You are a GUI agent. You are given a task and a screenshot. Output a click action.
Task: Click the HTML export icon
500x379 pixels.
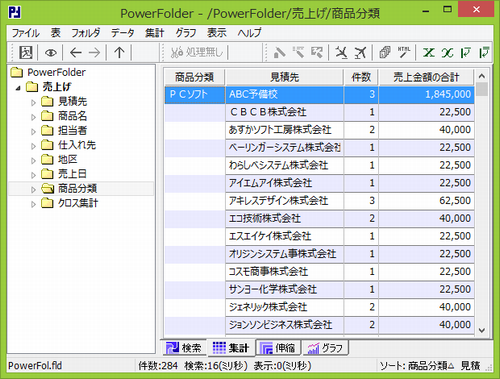404,52
